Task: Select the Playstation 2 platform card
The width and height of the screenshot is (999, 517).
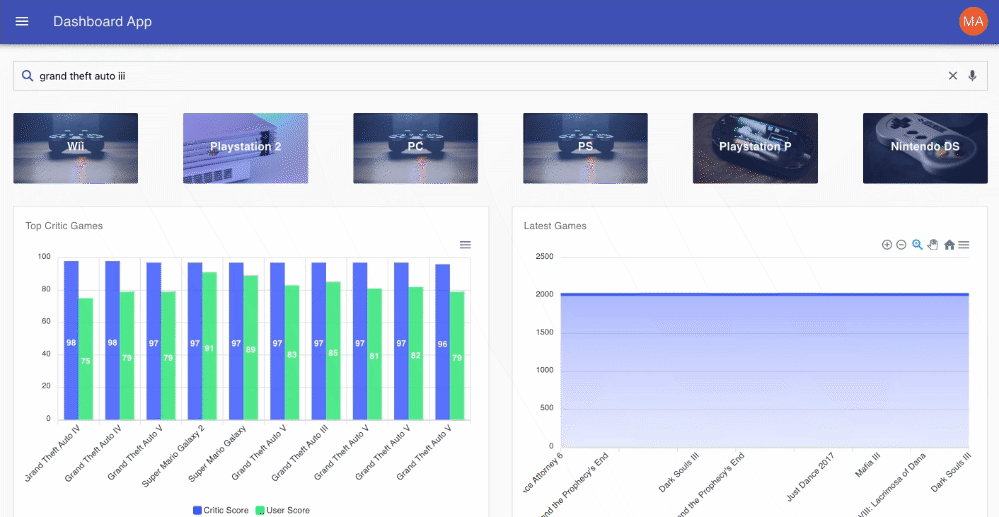Action: [x=245, y=149]
